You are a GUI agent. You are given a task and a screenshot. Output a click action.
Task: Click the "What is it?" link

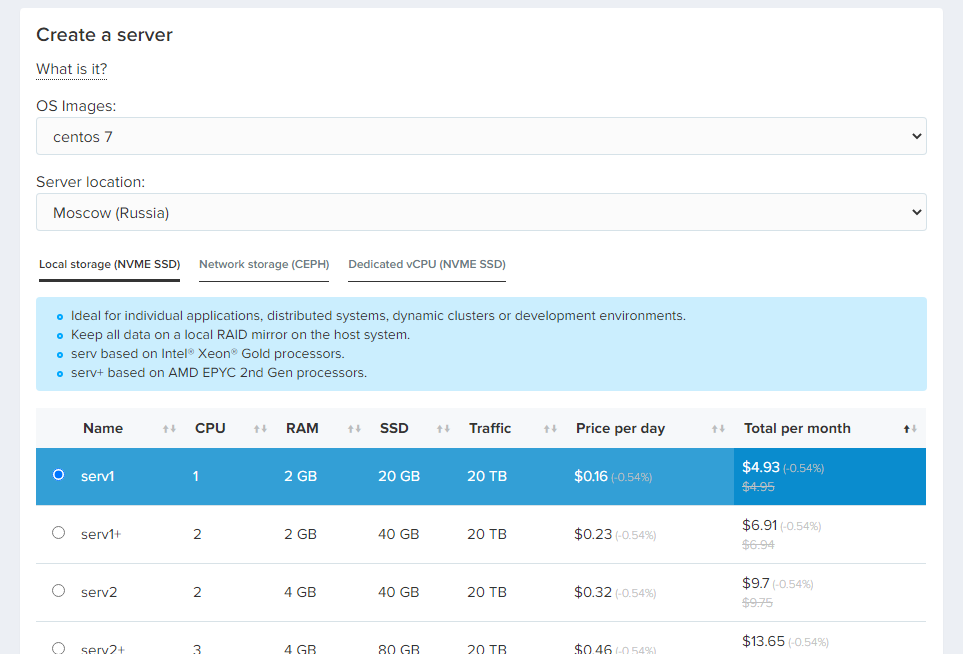pos(71,69)
